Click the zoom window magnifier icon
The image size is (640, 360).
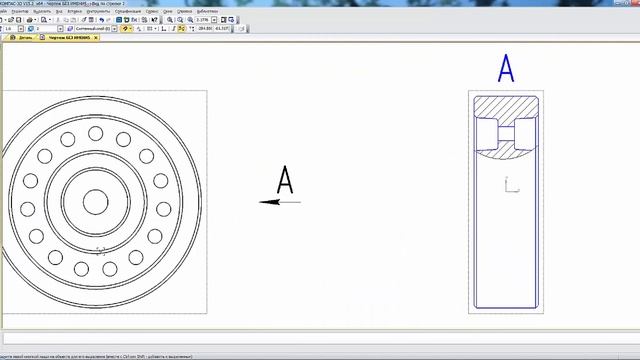click(x=180, y=20)
